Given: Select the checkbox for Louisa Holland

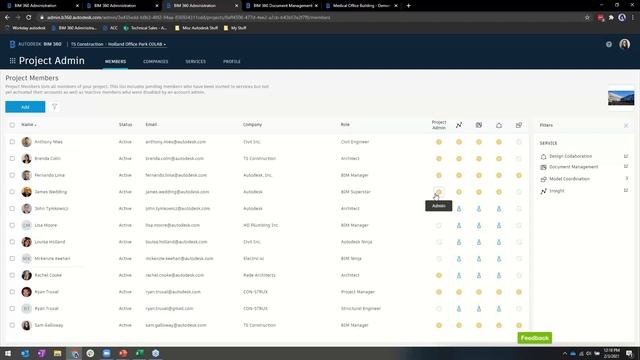Looking at the screenshot, I should pyautogui.click(x=12, y=242).
